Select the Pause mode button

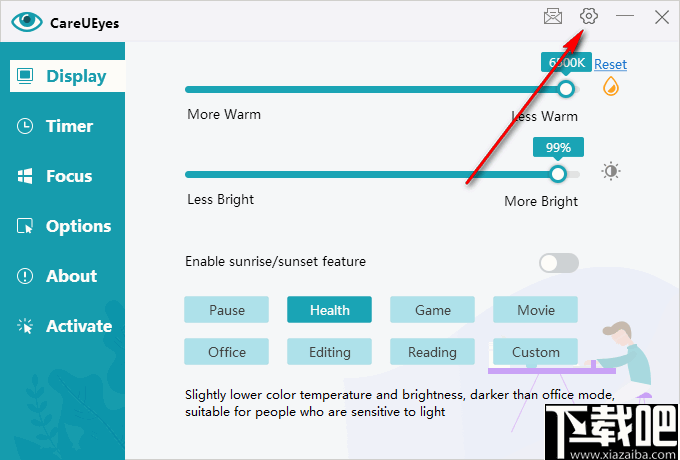tap(226, 310)
